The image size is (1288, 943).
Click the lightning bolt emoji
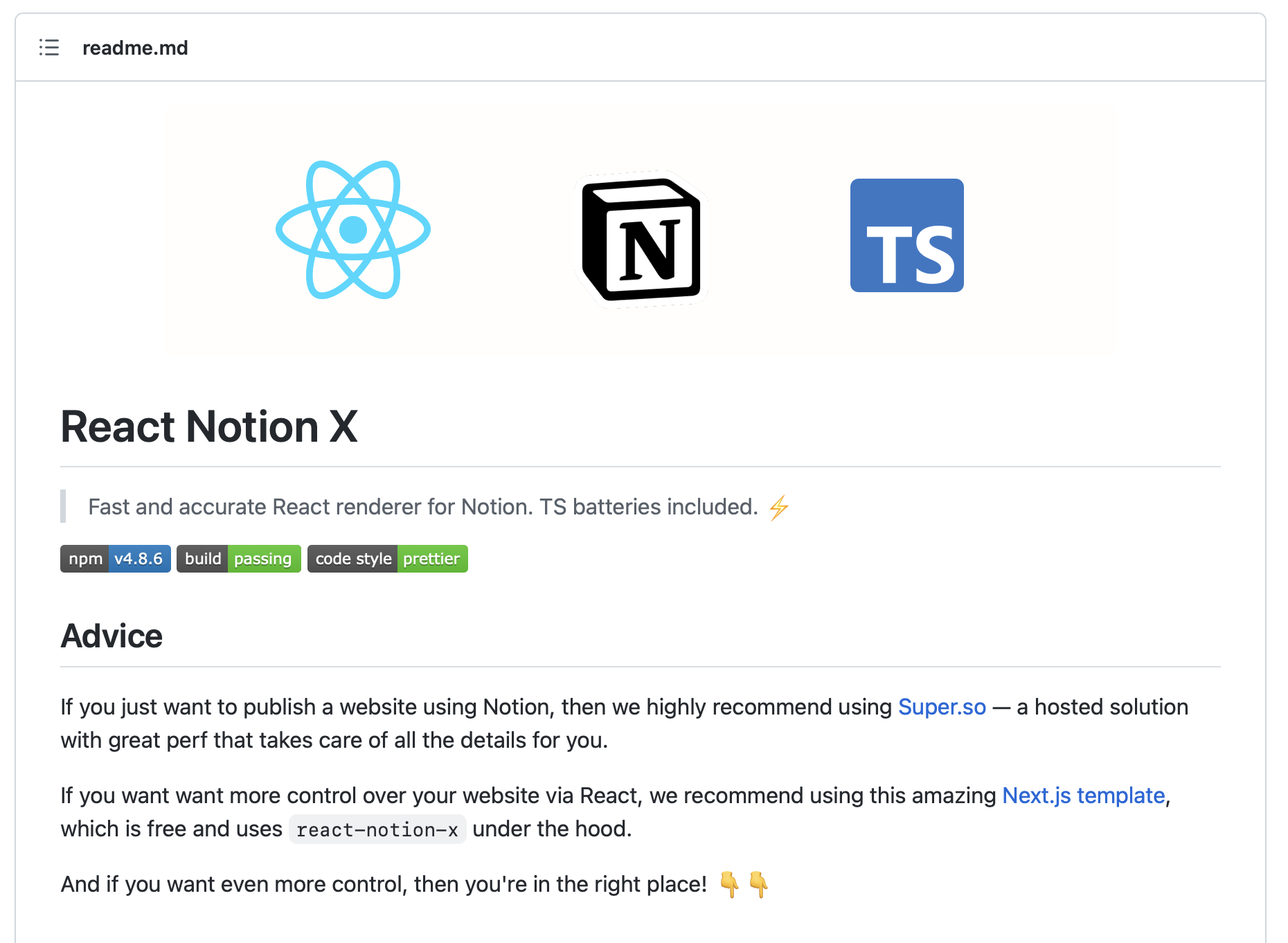pos(779,508)
